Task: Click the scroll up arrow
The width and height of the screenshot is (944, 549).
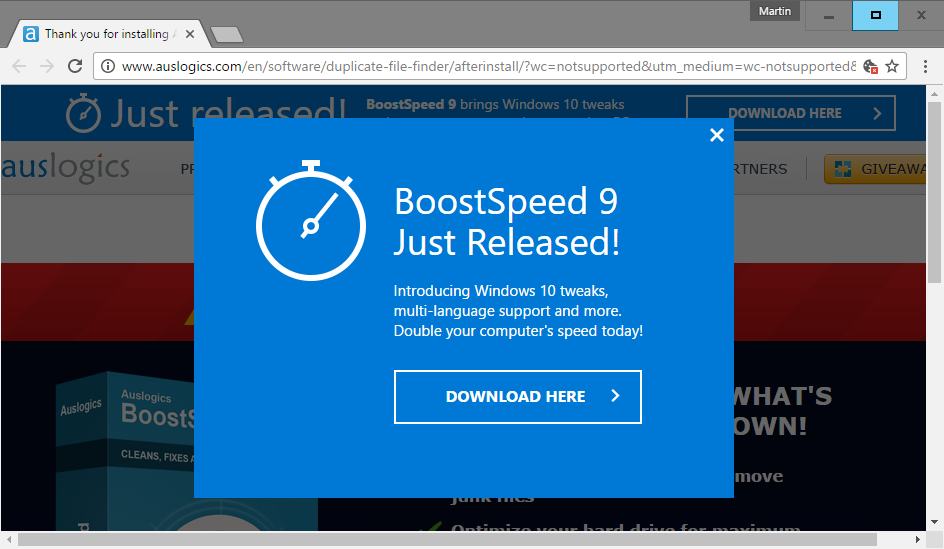Action: pos(934,94)
